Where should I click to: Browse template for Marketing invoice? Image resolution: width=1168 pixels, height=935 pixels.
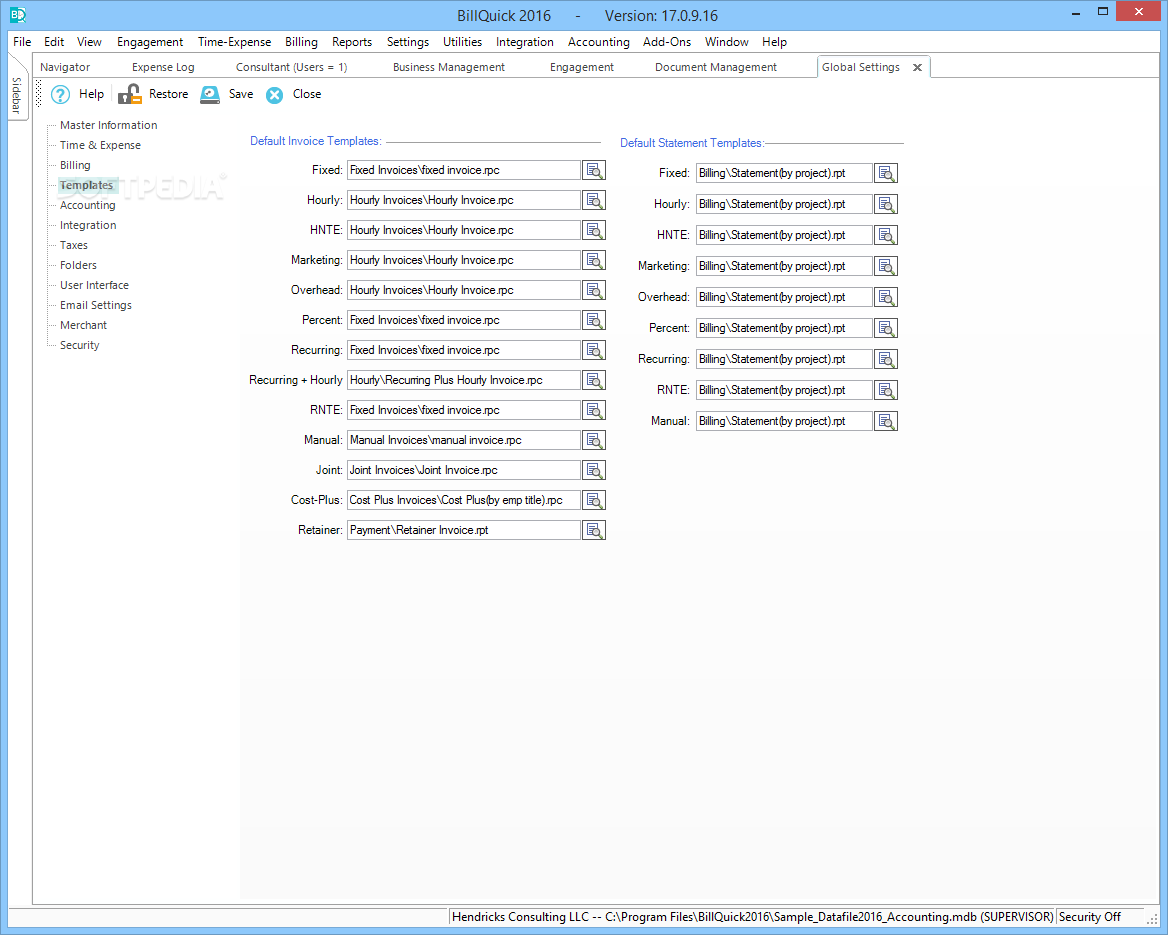594,260
